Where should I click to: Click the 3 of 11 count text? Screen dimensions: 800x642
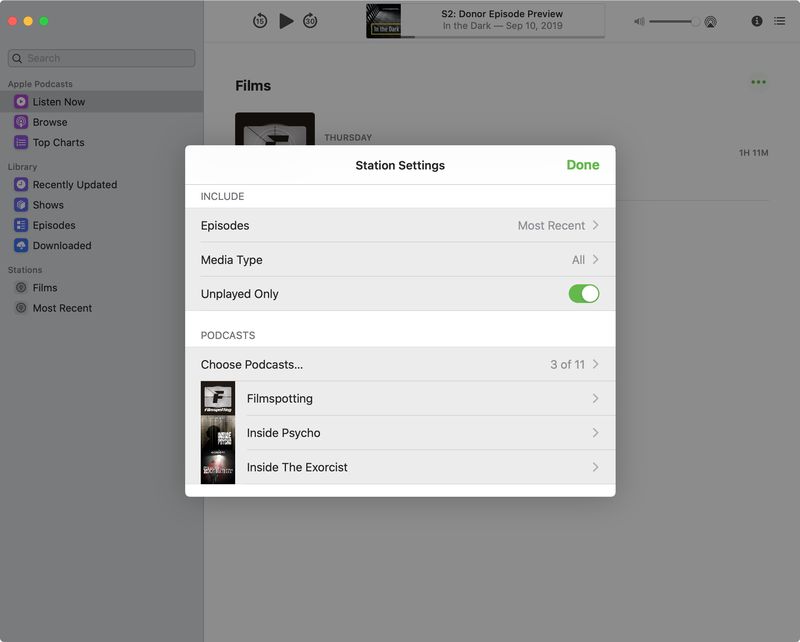coord(567,364)
